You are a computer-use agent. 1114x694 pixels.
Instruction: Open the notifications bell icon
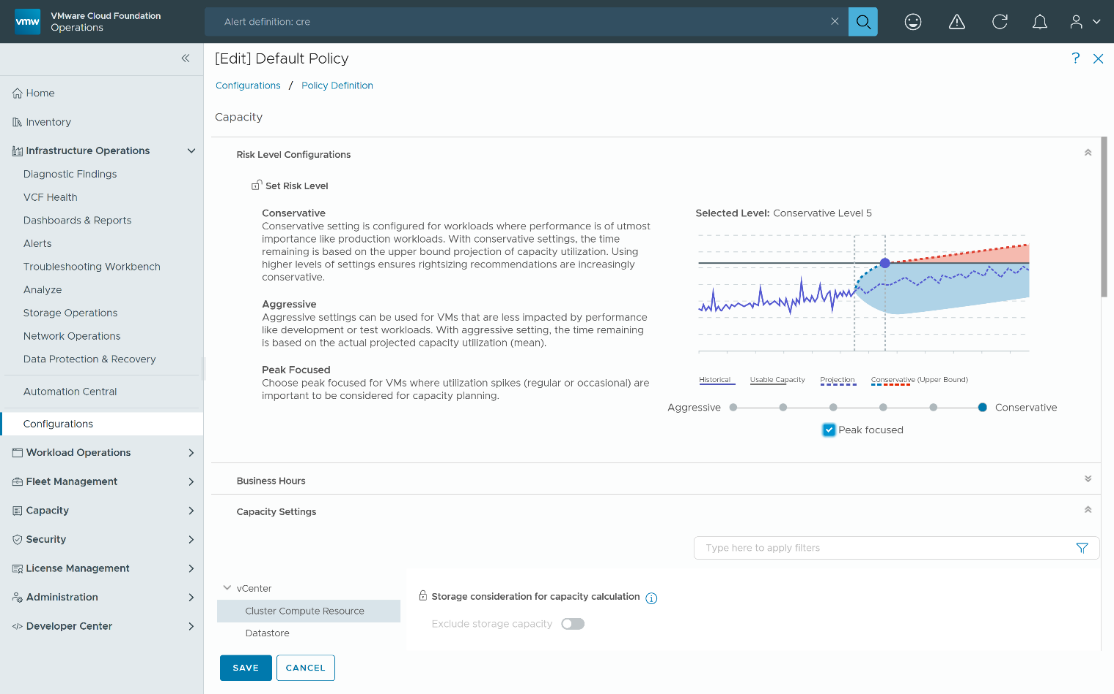pyautogui.click(x=1040, y=21)
